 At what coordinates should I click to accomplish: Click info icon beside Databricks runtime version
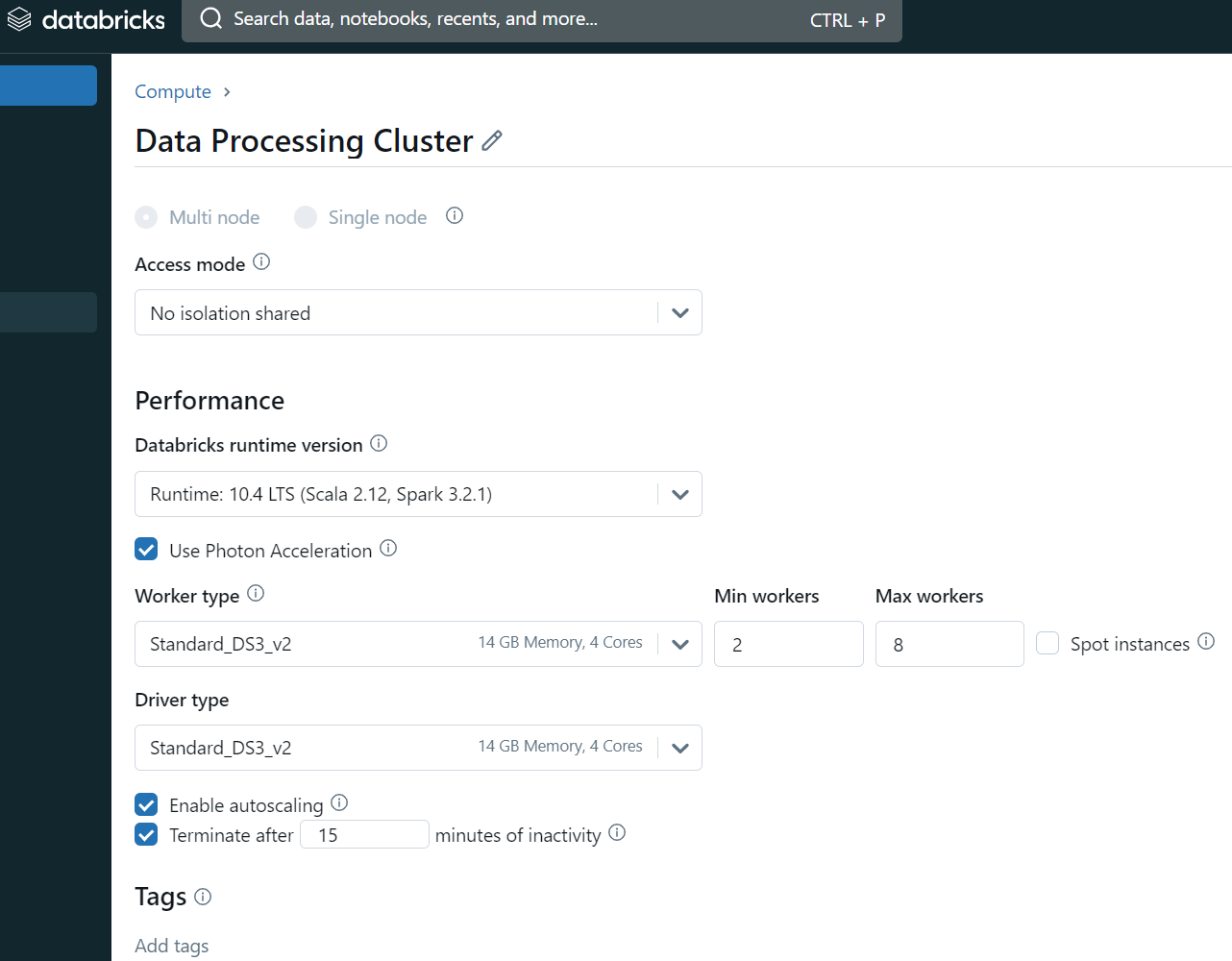(379, 443)
